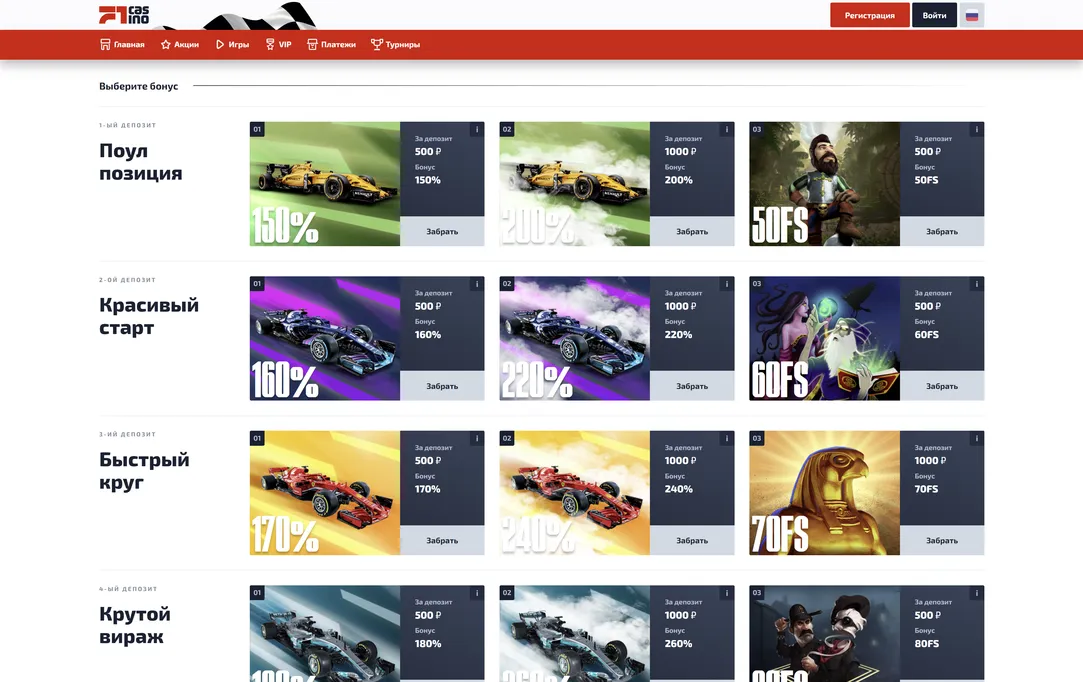Open info on the 240% third deposit bonus

point(726,437)
